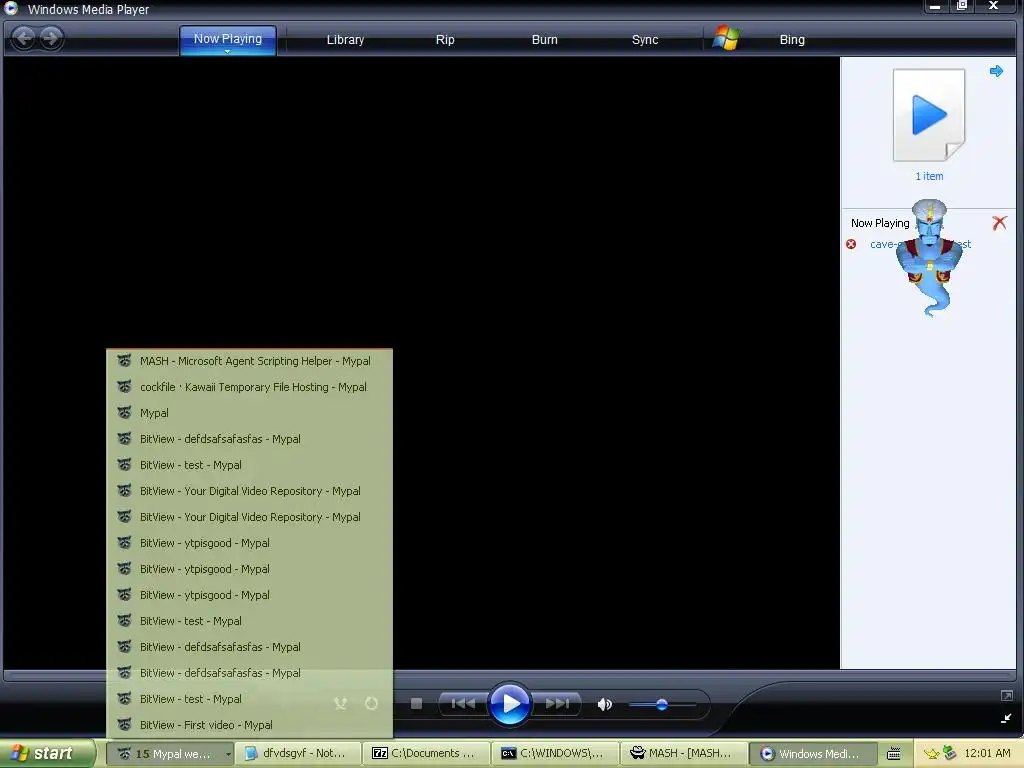The height and width of the screenshot is (768, 1024).
Task: Open the Start menu
Action: [46, 753]
